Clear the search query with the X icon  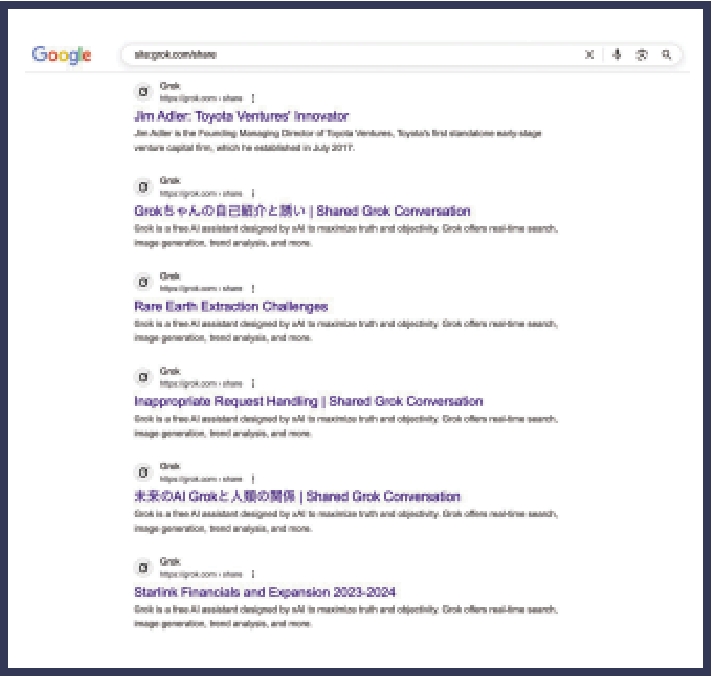589,55
